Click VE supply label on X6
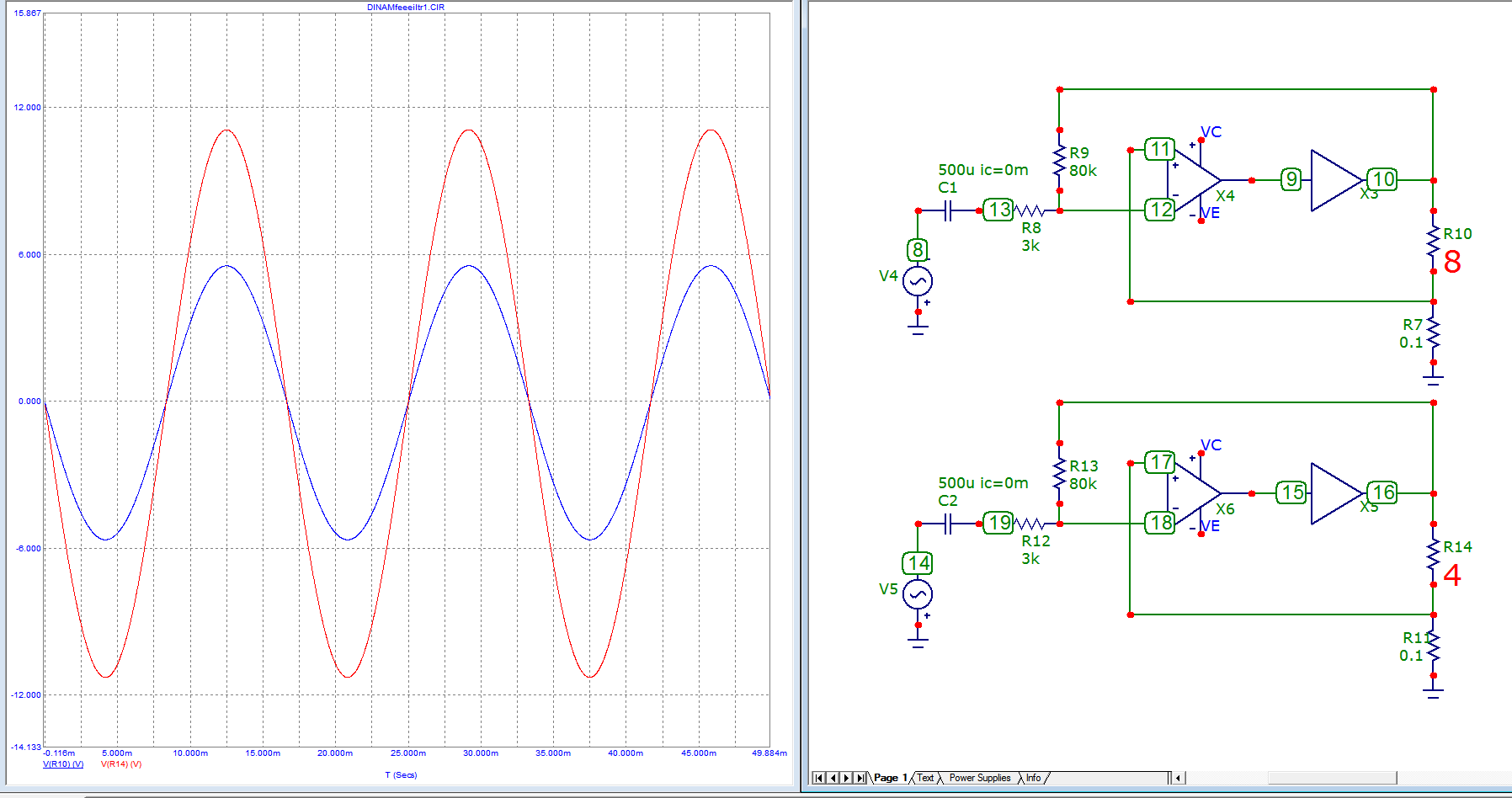Screen dimensions: 1512x798 [1210, 526]
